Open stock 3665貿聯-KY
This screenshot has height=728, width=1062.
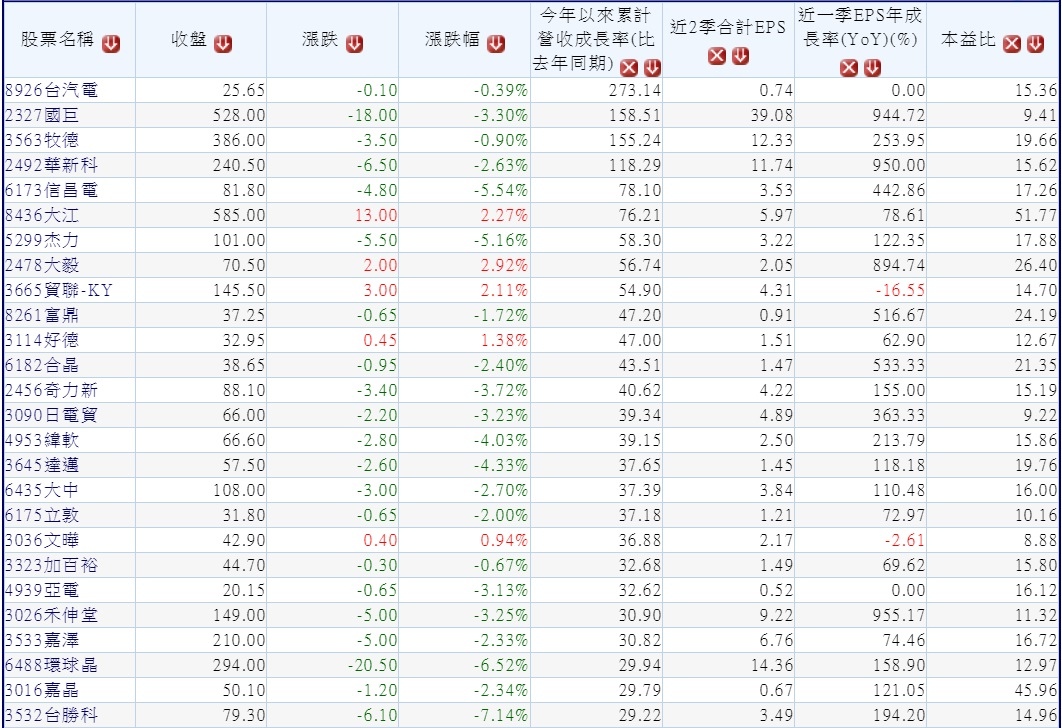59,291
